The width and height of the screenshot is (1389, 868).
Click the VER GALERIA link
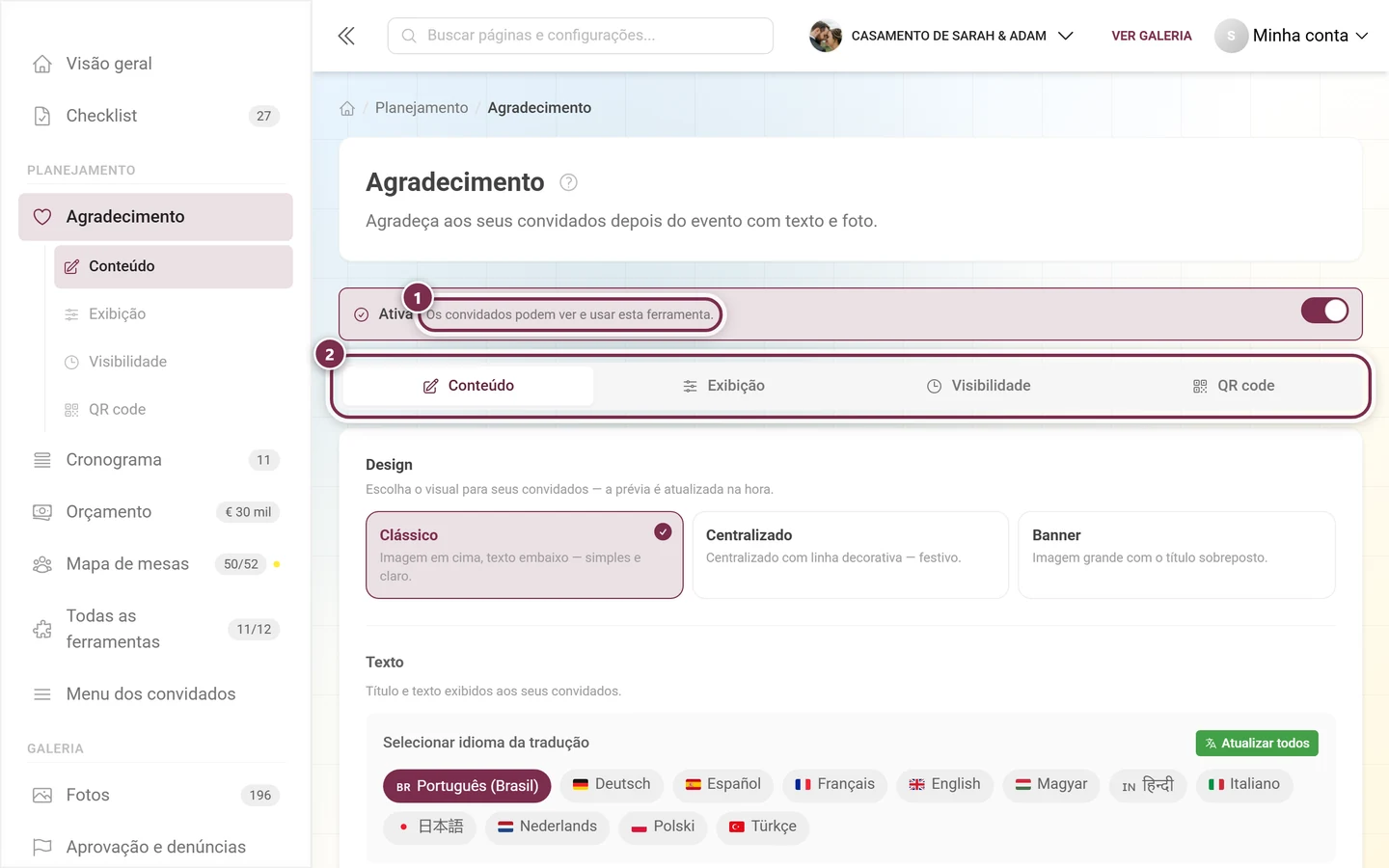pos(1152,36)
